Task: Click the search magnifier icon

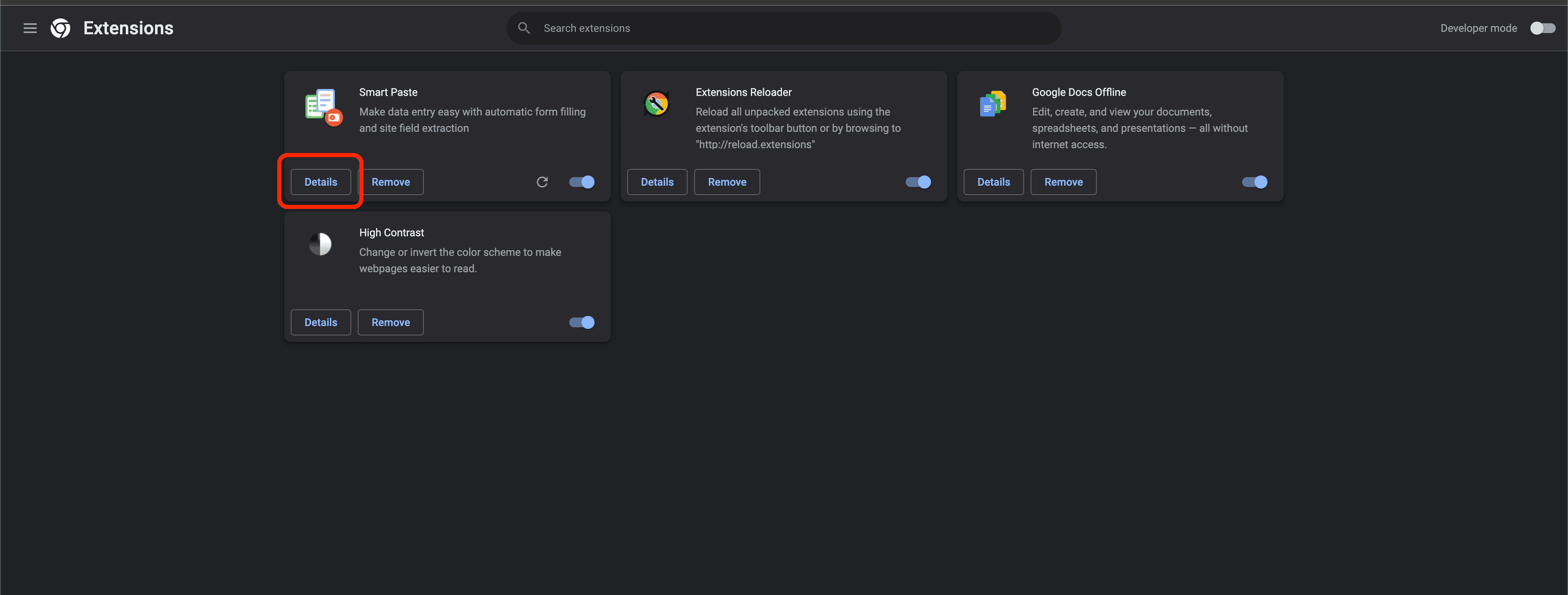Action: 523,28
